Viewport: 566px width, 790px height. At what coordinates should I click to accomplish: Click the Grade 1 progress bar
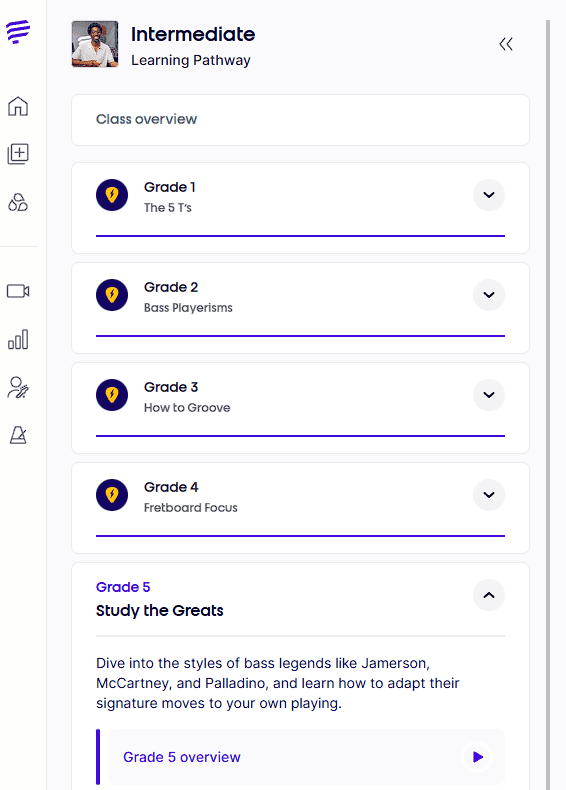point(300,235)
